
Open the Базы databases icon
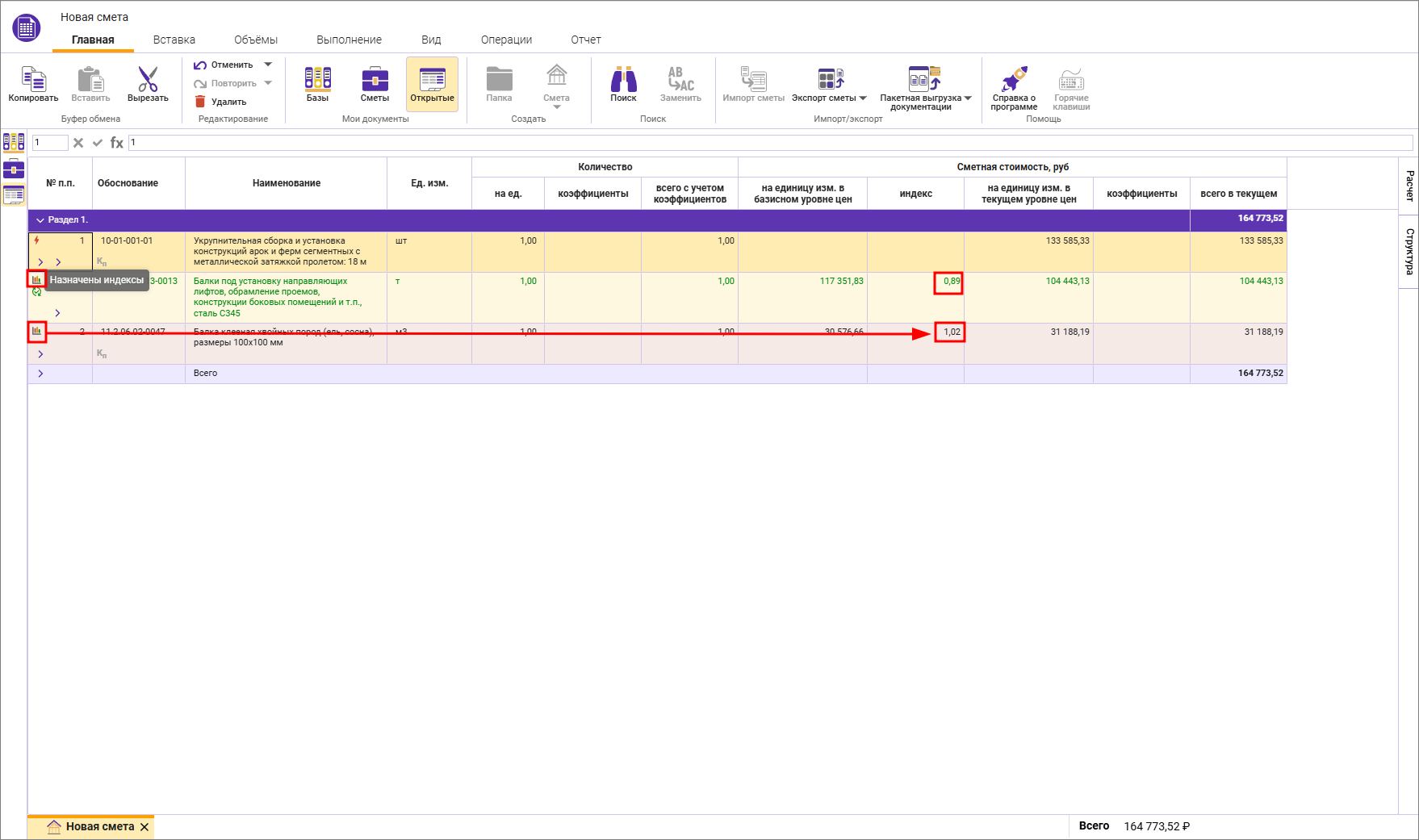click(x=317, y=81)
